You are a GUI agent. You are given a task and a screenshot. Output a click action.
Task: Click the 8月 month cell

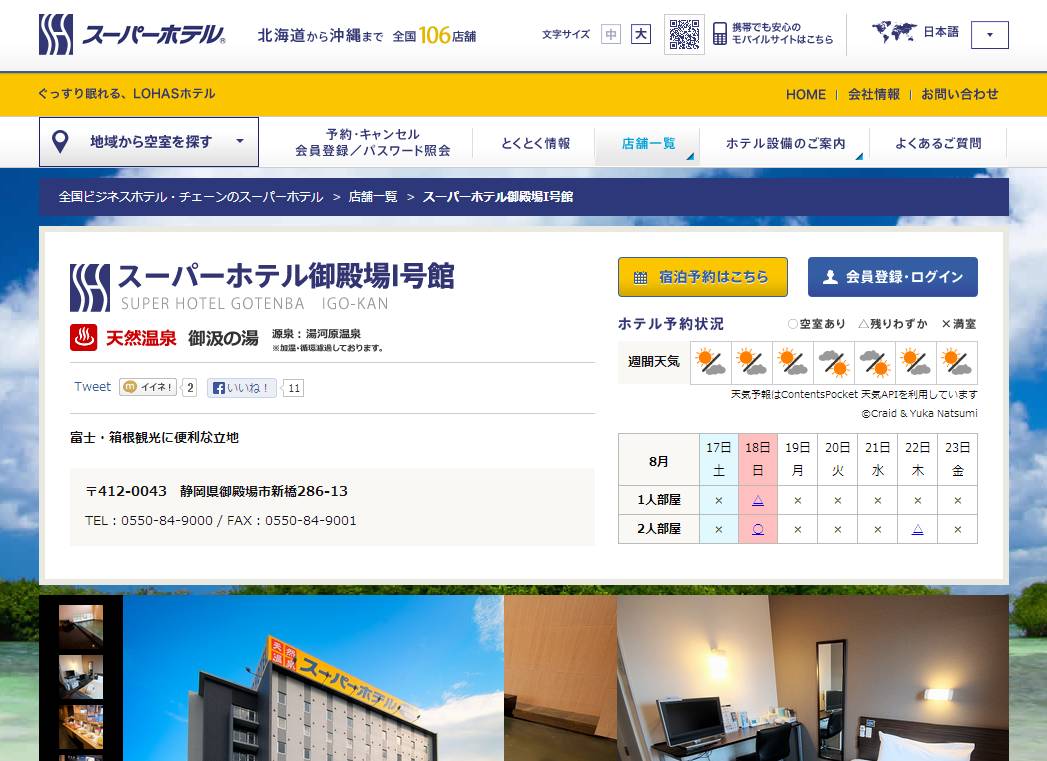pyautogui.click(x=658, y=461)
